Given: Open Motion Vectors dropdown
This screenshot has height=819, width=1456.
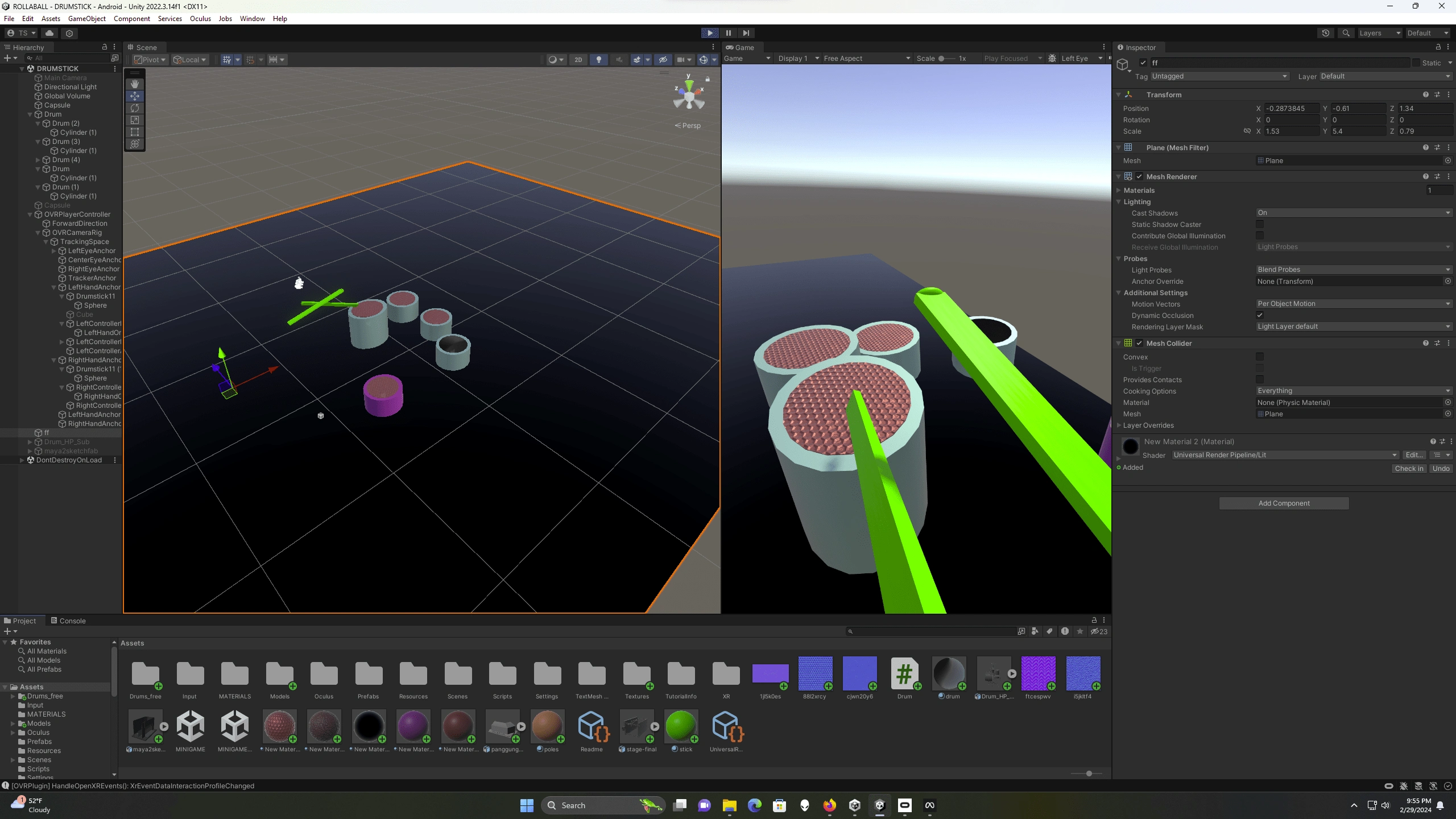Looking at the screenshot, I should [x=1354, y=304].
